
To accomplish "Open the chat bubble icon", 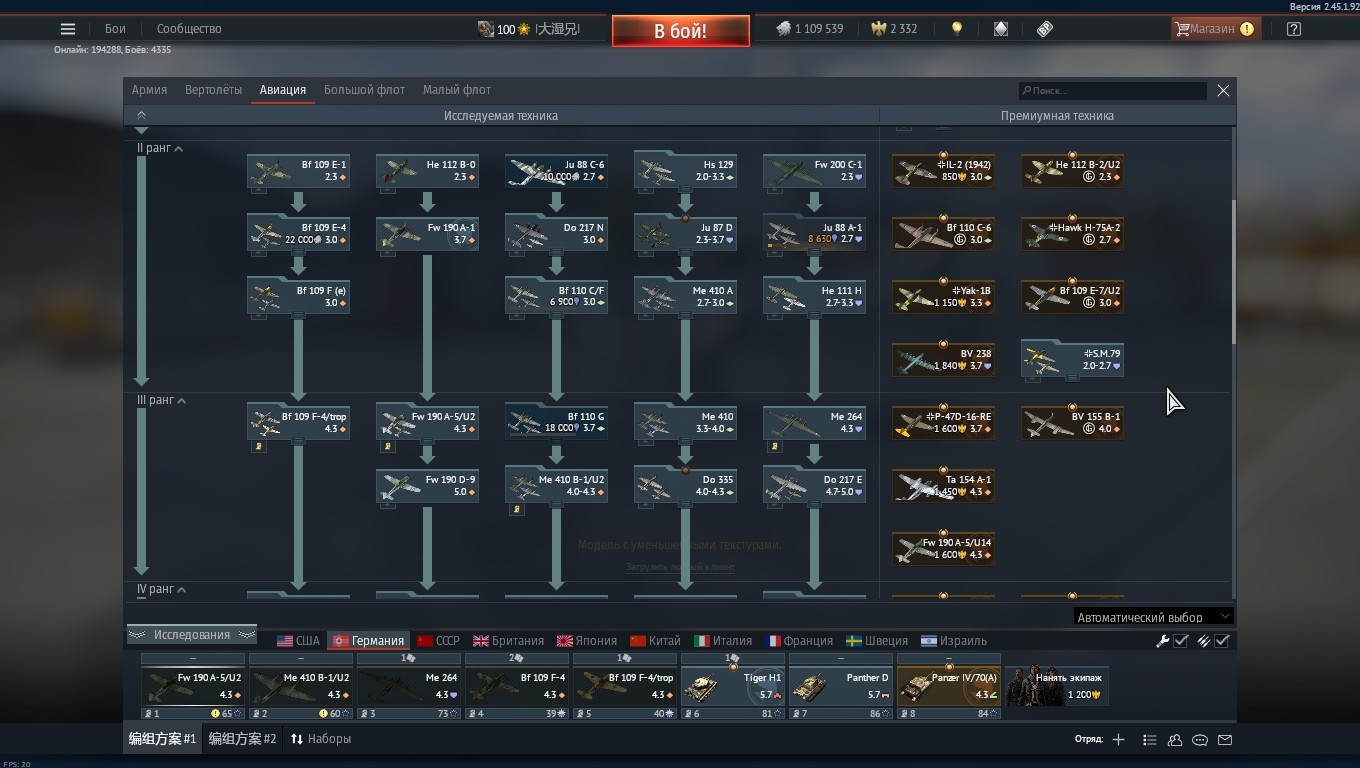I will click(x=1200, y=739).
